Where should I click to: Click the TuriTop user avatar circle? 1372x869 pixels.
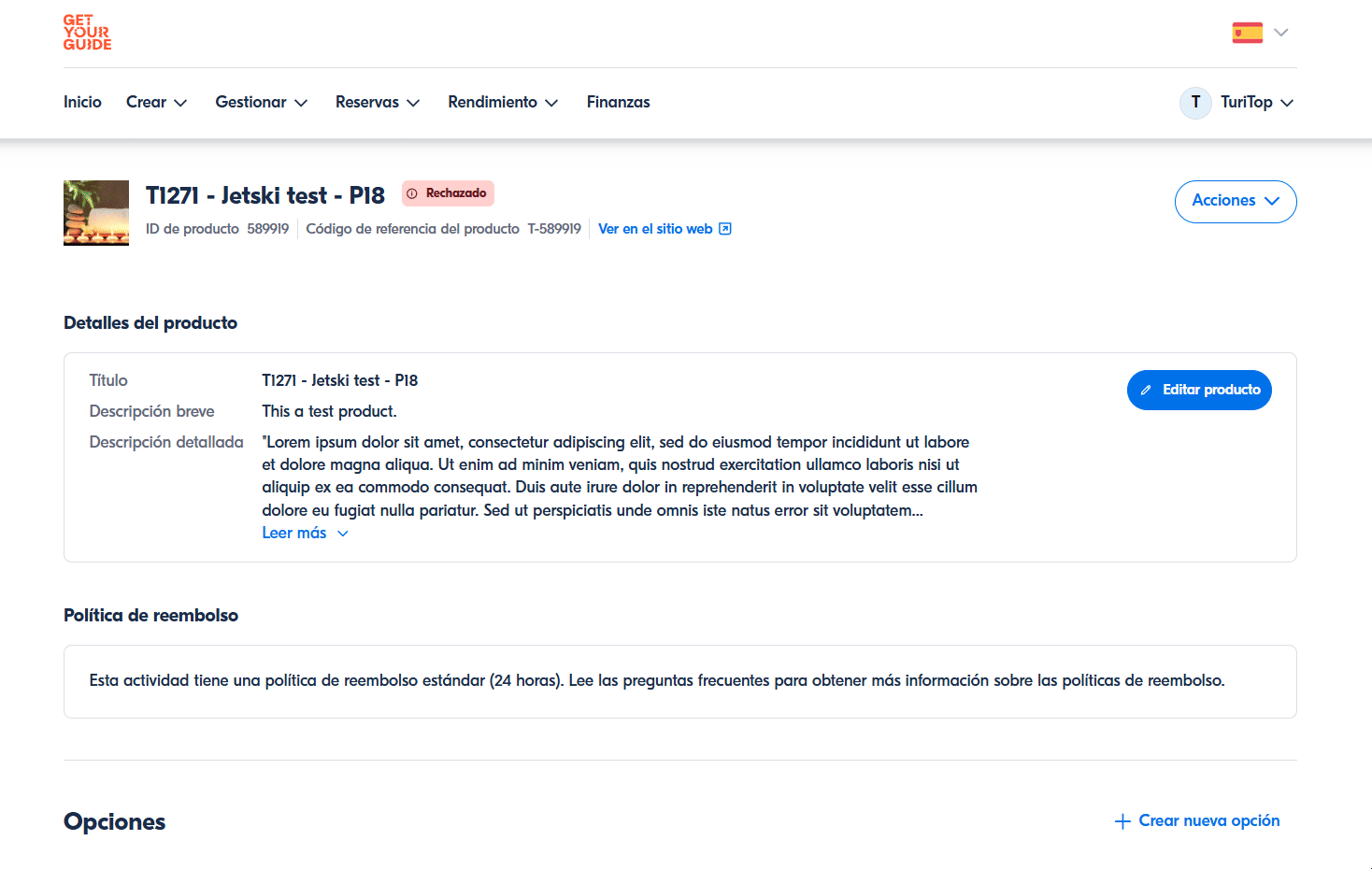click(x=1195, y=103)
